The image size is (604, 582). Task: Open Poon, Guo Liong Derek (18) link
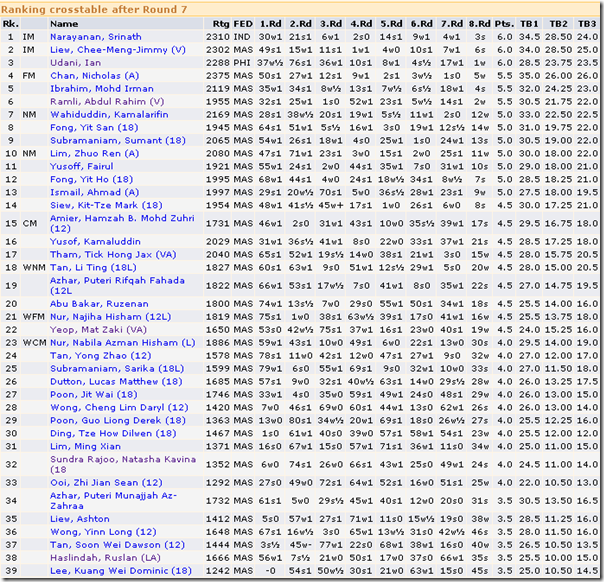pos(117,421)
